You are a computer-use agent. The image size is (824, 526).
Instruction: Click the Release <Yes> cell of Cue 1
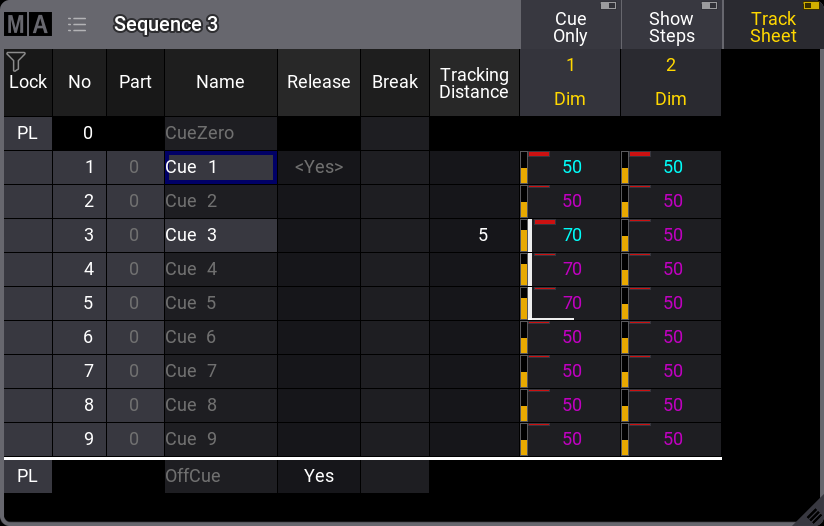coord(318,167)
